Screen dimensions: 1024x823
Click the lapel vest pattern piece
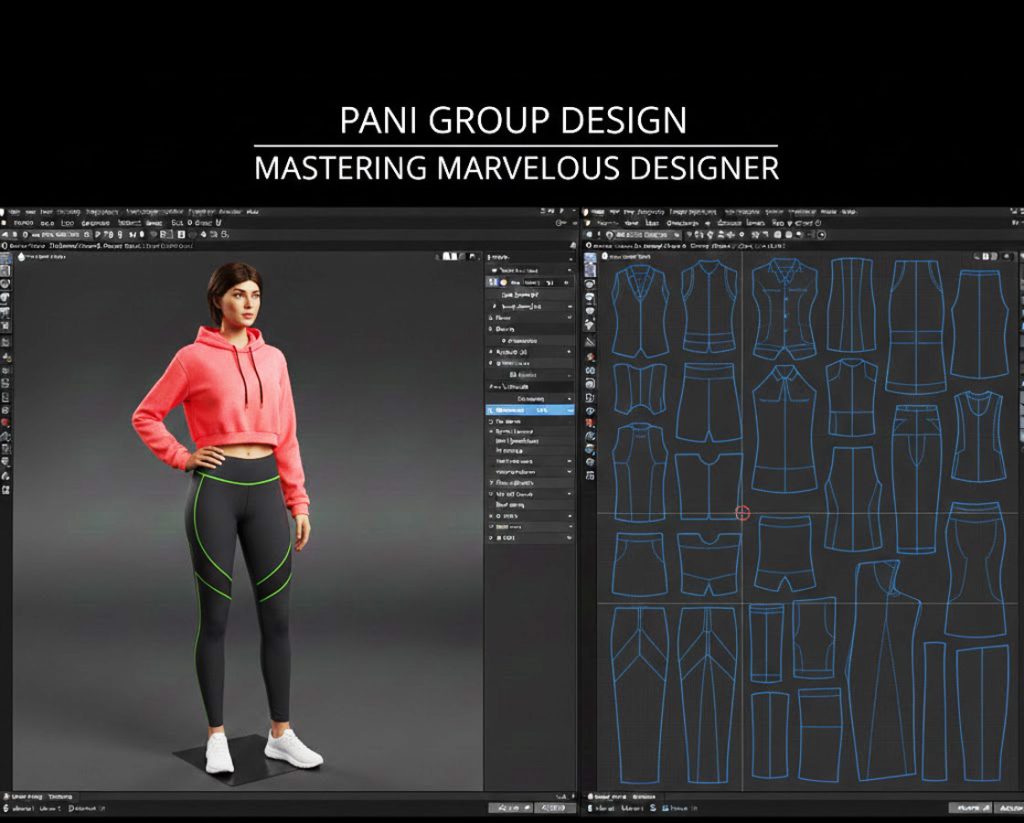pyautogui.click(x=640, y=310)
